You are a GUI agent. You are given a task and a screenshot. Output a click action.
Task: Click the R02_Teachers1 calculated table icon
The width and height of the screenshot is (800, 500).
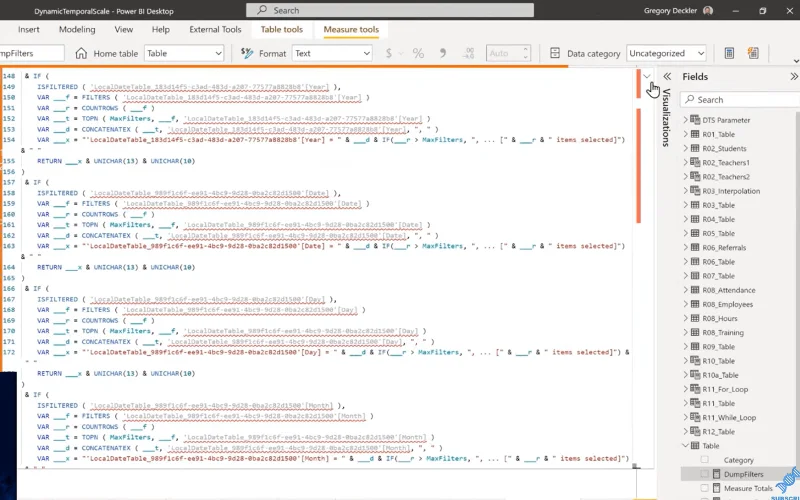[x=695, y=162]
